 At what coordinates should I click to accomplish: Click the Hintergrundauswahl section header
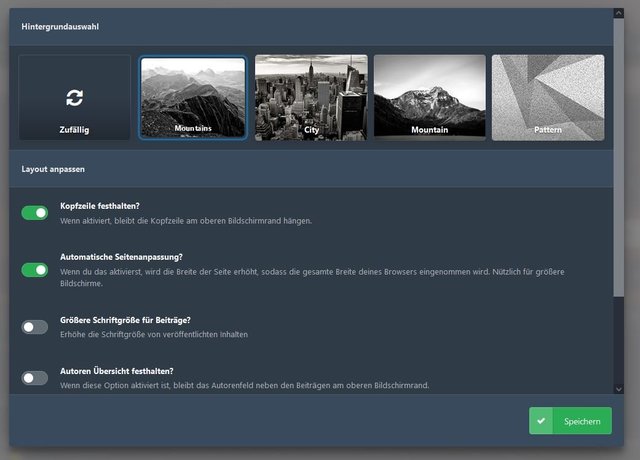60,26
